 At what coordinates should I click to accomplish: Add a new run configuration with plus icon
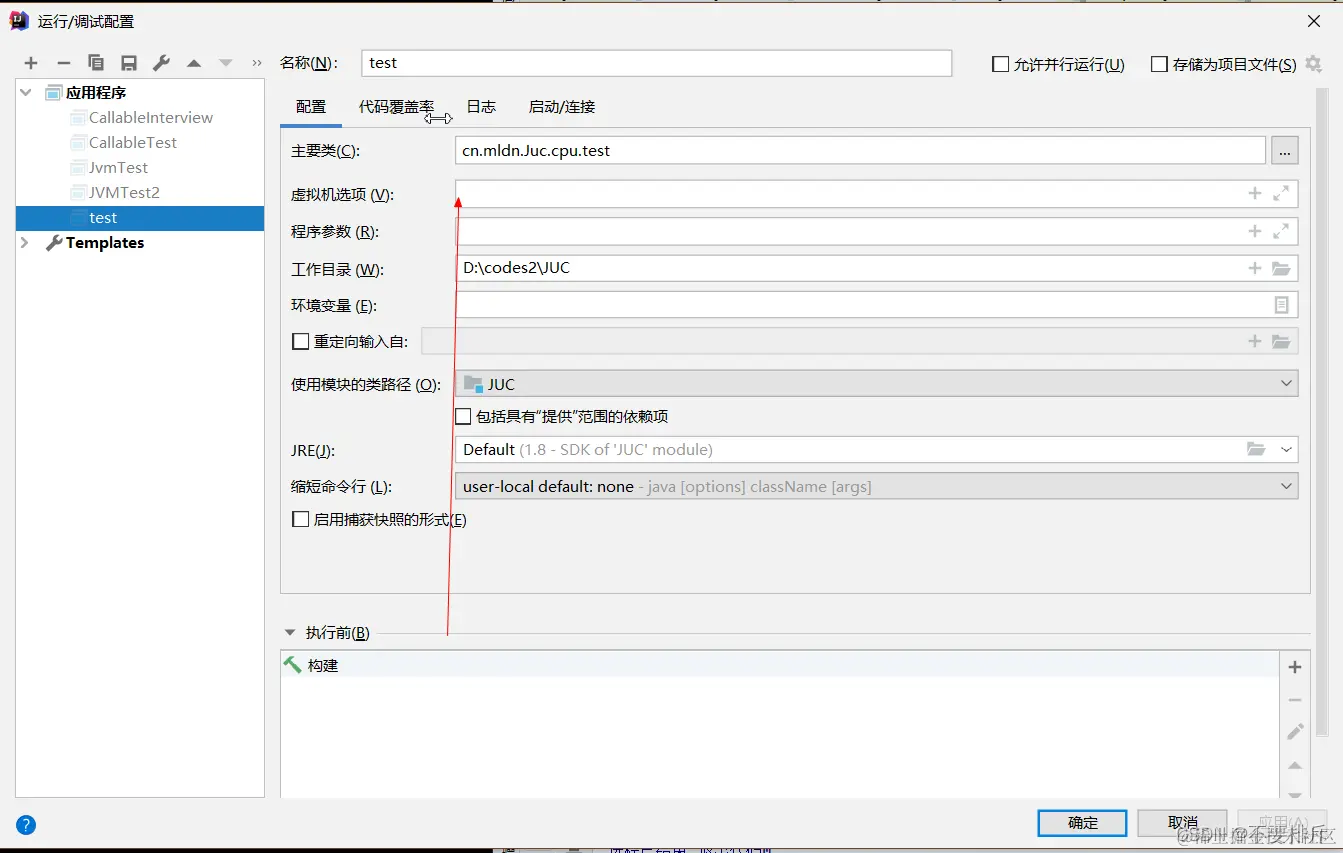tap(31, 63)
